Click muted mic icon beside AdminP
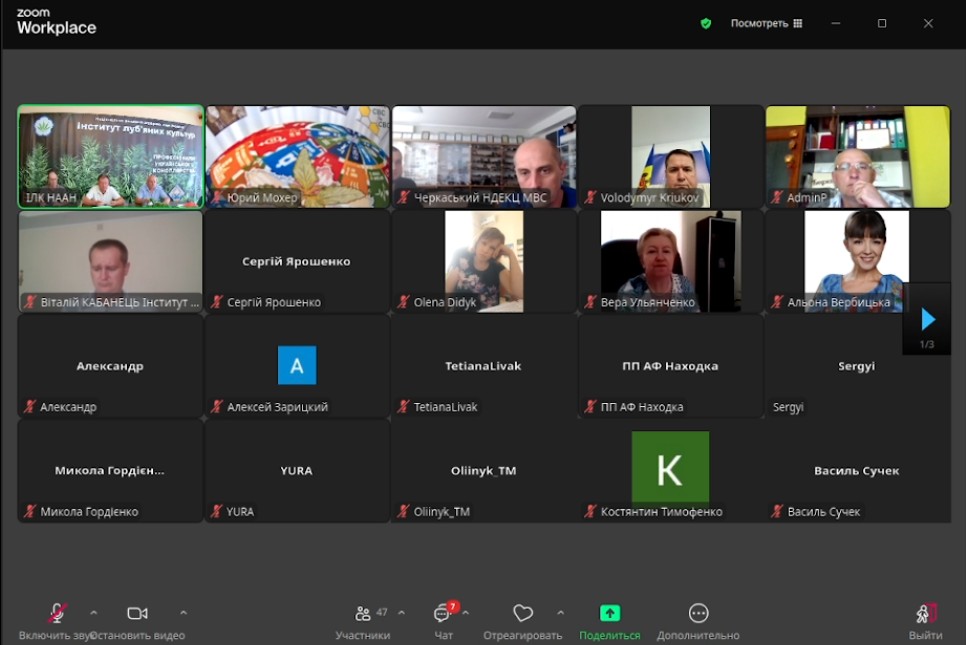 (777, 198)
